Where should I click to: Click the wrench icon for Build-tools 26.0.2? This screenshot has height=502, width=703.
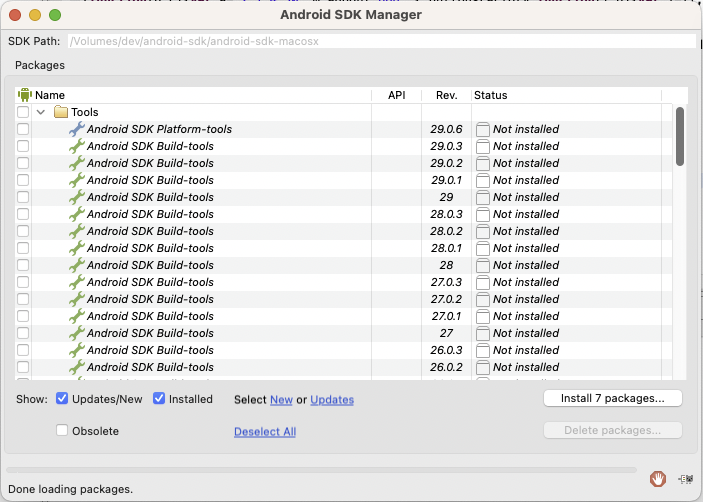pos(77,368)
